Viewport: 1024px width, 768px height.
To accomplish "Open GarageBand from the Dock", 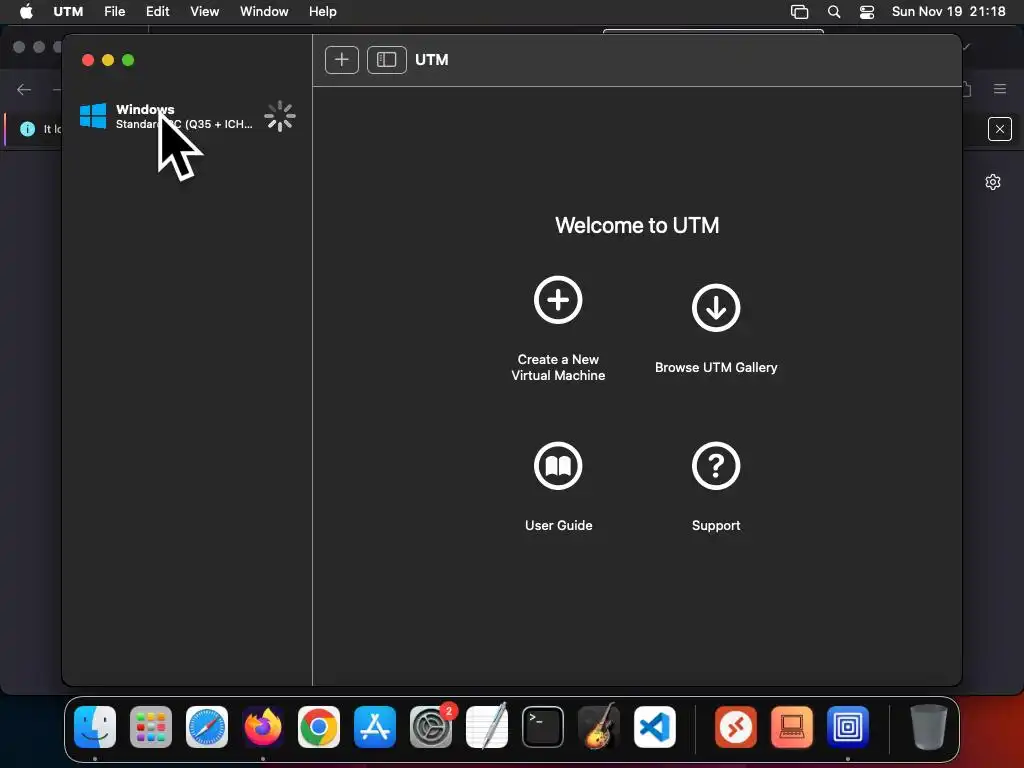I will [598, 727].
